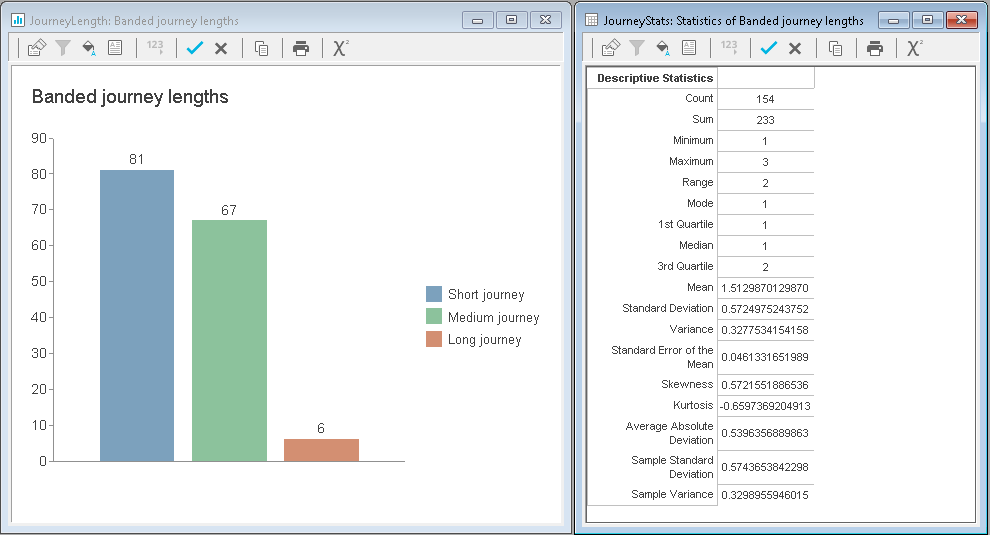Click the orange Long journey legend swatch
The height and width of the screenshot is (535, 990).
[x=434, y=339]
